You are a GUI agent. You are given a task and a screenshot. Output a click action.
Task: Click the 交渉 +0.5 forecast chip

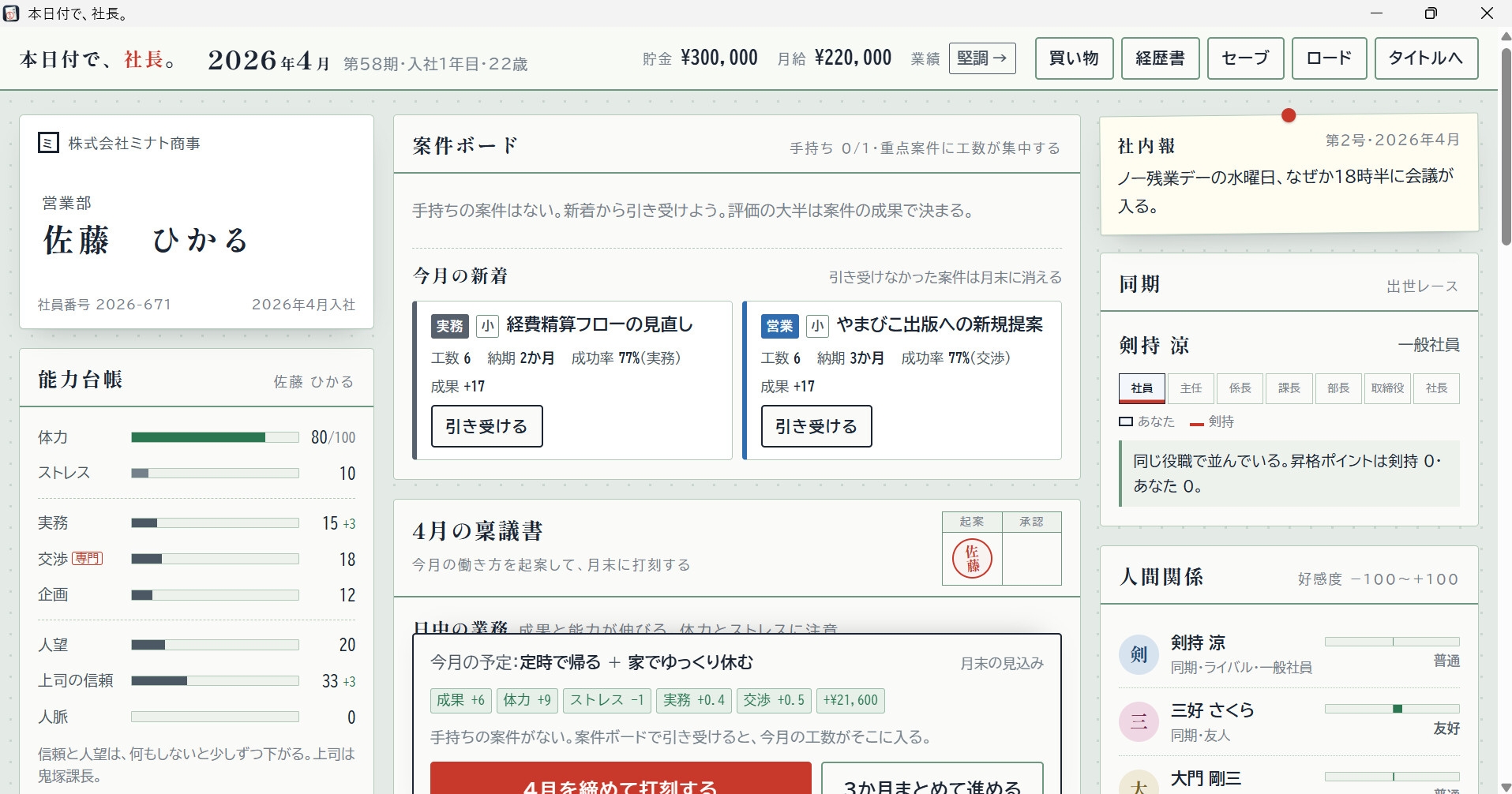pyautogui.click(x=775, y=700)
